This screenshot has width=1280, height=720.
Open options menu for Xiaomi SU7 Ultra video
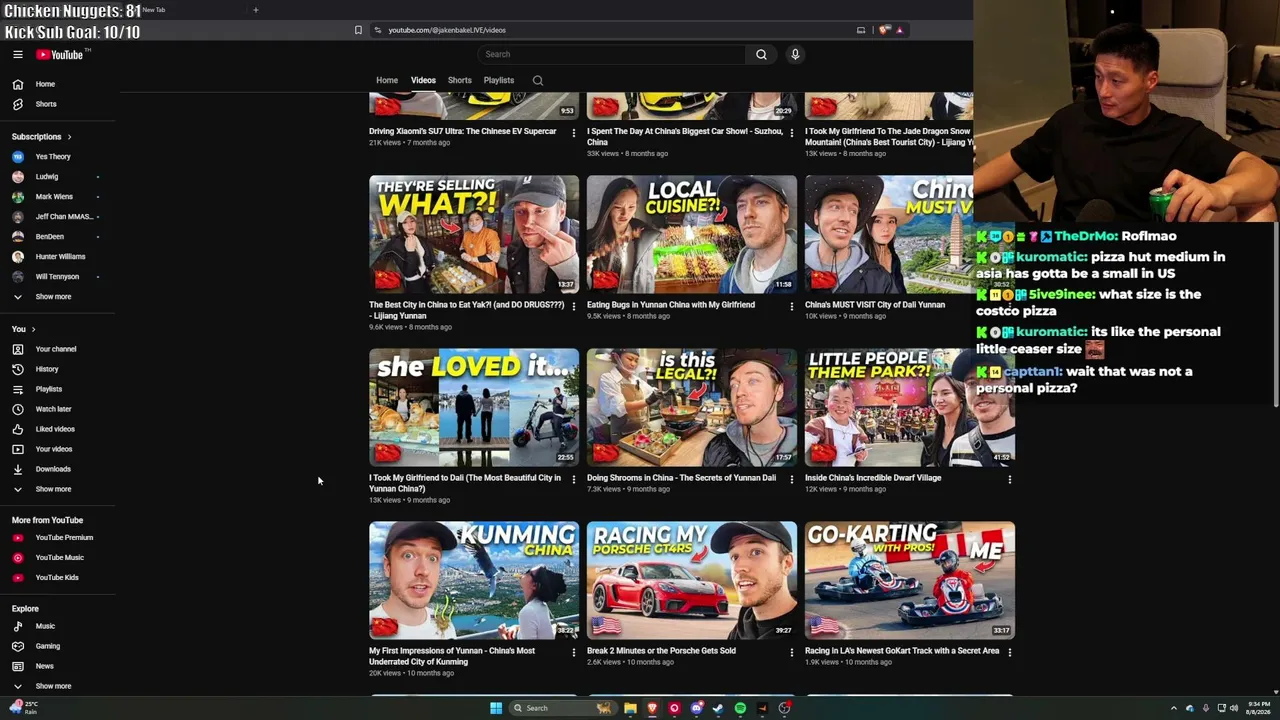click(x=574, y=132)
